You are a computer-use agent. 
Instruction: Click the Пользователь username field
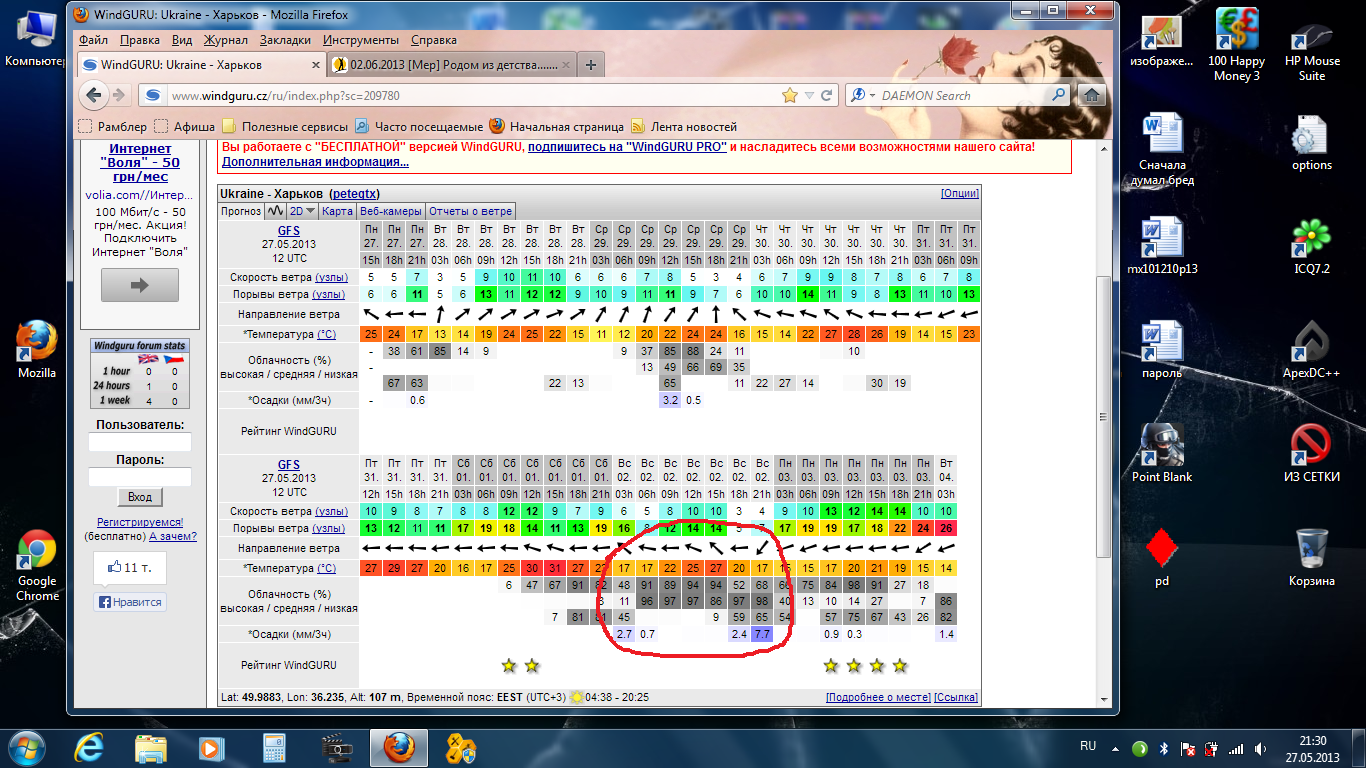coord(139,442)
